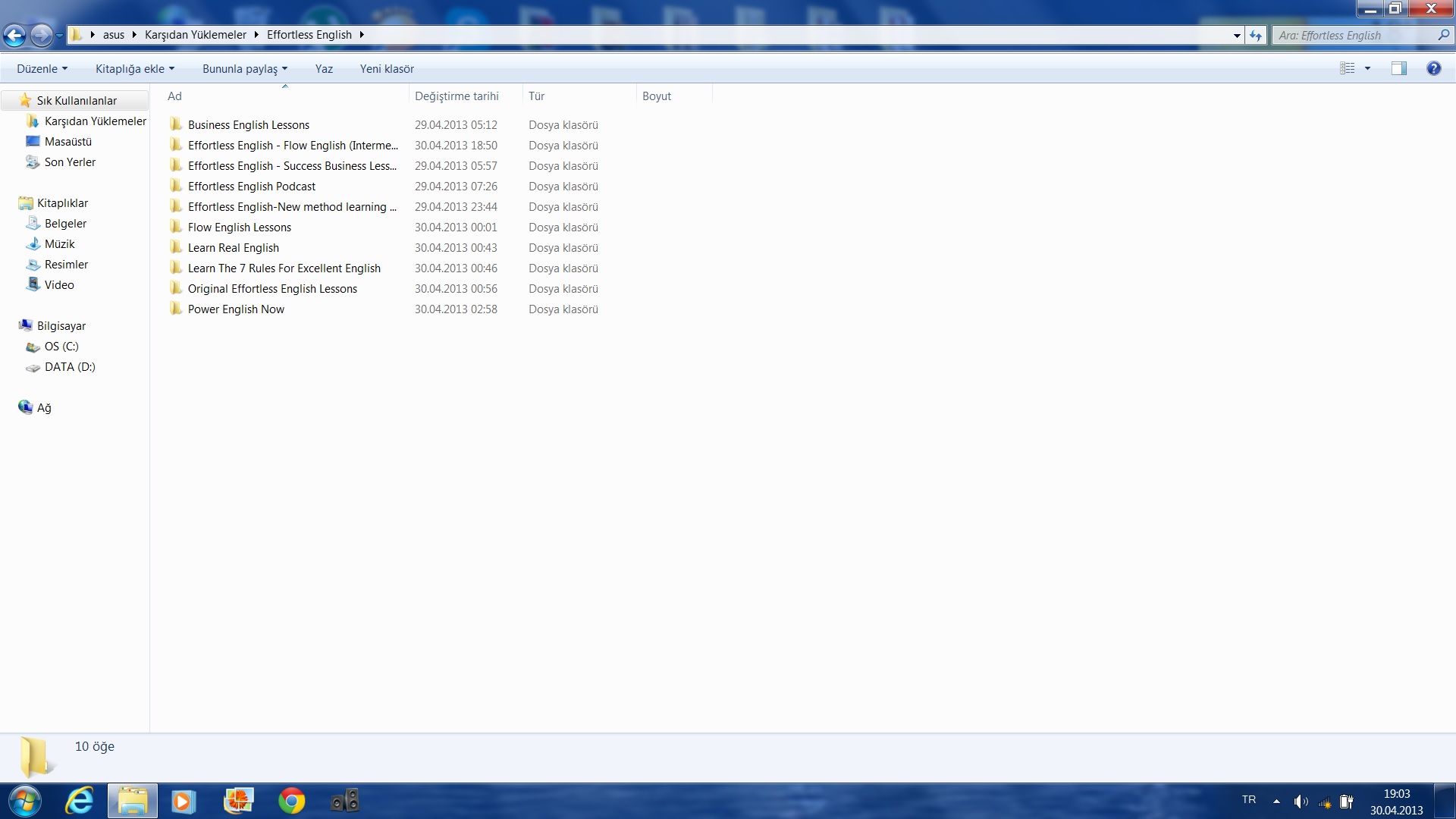Open the Business English Lessons folder icon
The width and height of the screenshot is (1456, 819).
(176, 124)
